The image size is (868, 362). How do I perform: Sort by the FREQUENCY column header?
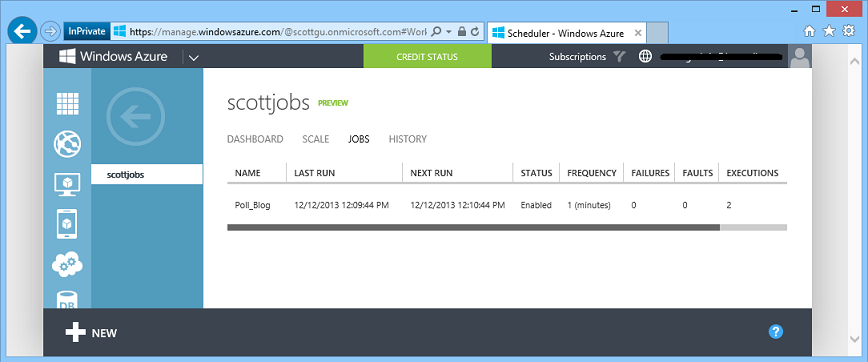click(592, 173)
